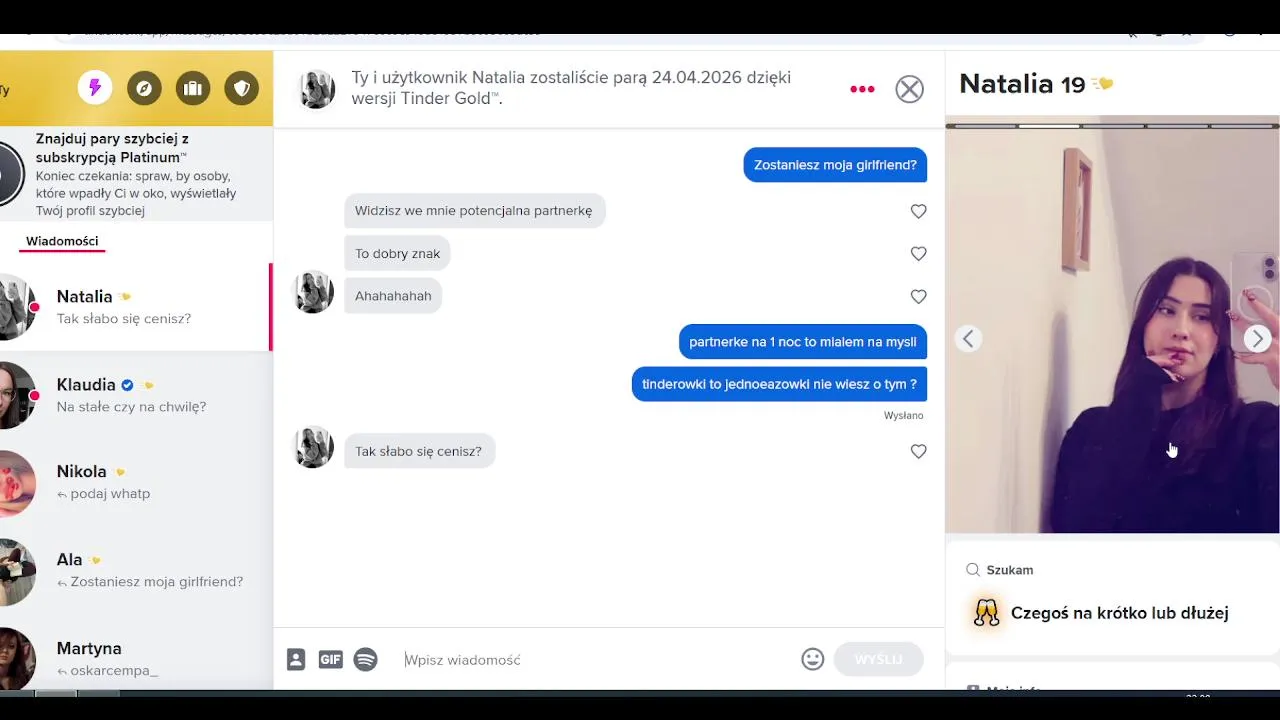Close the Natalia conversation with X
Image resolution: width=1280 pixels, height=720 pixels.
(909, 89)
